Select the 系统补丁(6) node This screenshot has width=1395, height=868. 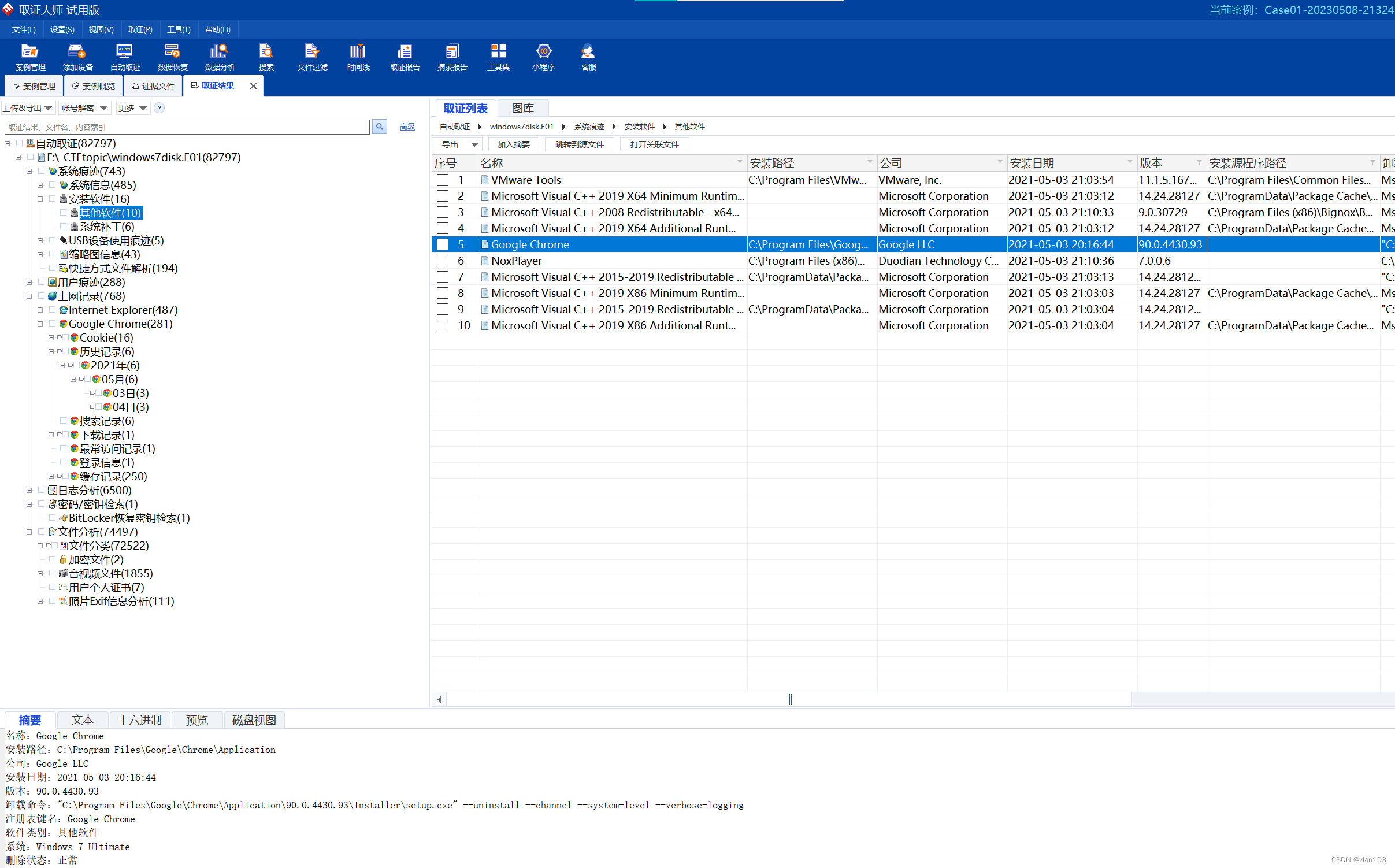[107, 227]
